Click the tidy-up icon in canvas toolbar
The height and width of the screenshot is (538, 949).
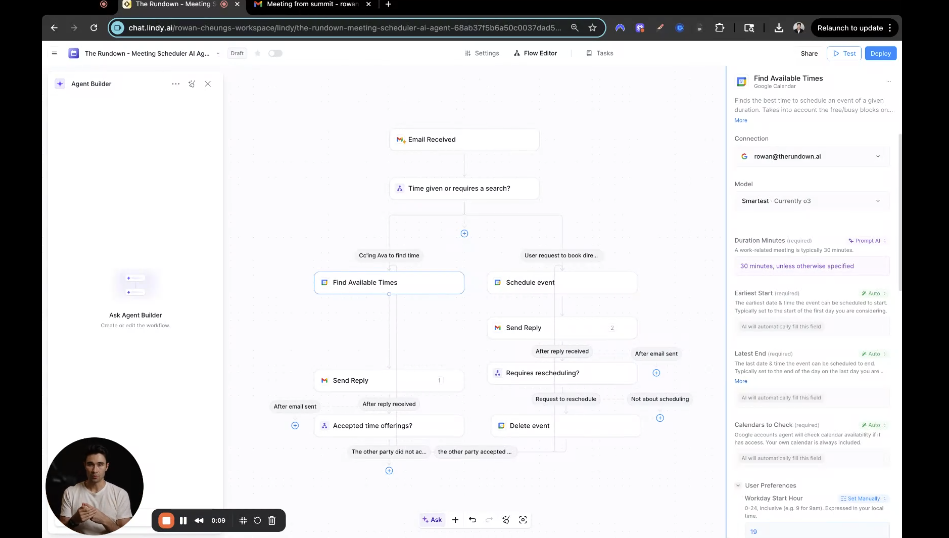pos(506,520)
